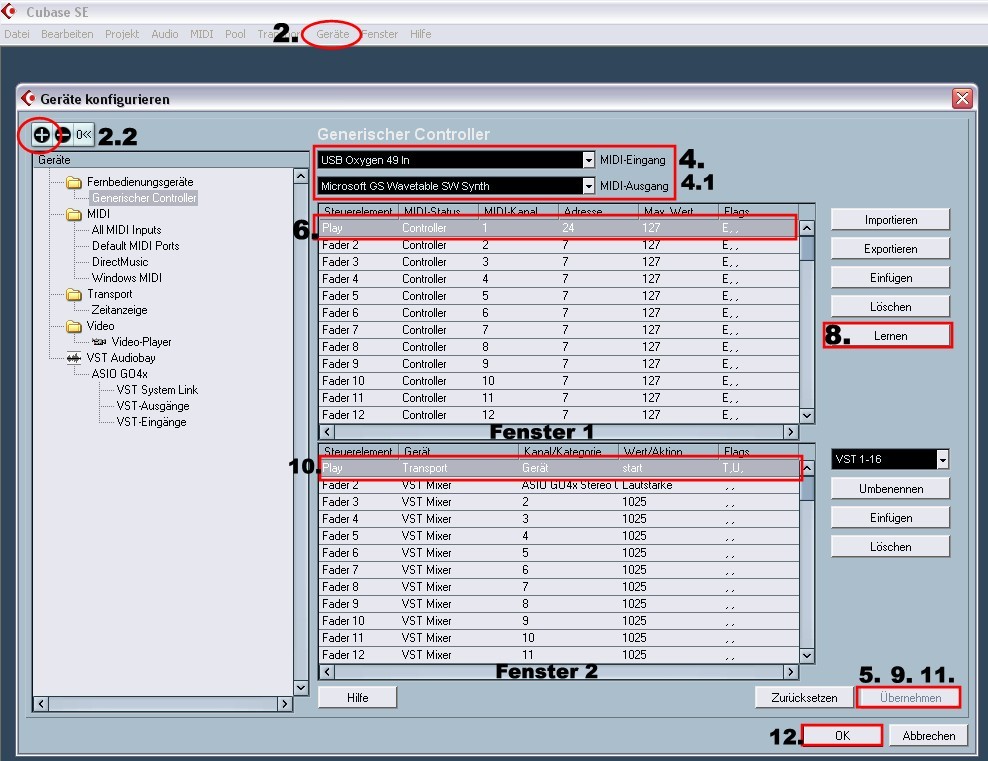Screen dimensions: 988x761
Task: Select Windows MIDI in the tree
Action: click(x=127, y=278)
